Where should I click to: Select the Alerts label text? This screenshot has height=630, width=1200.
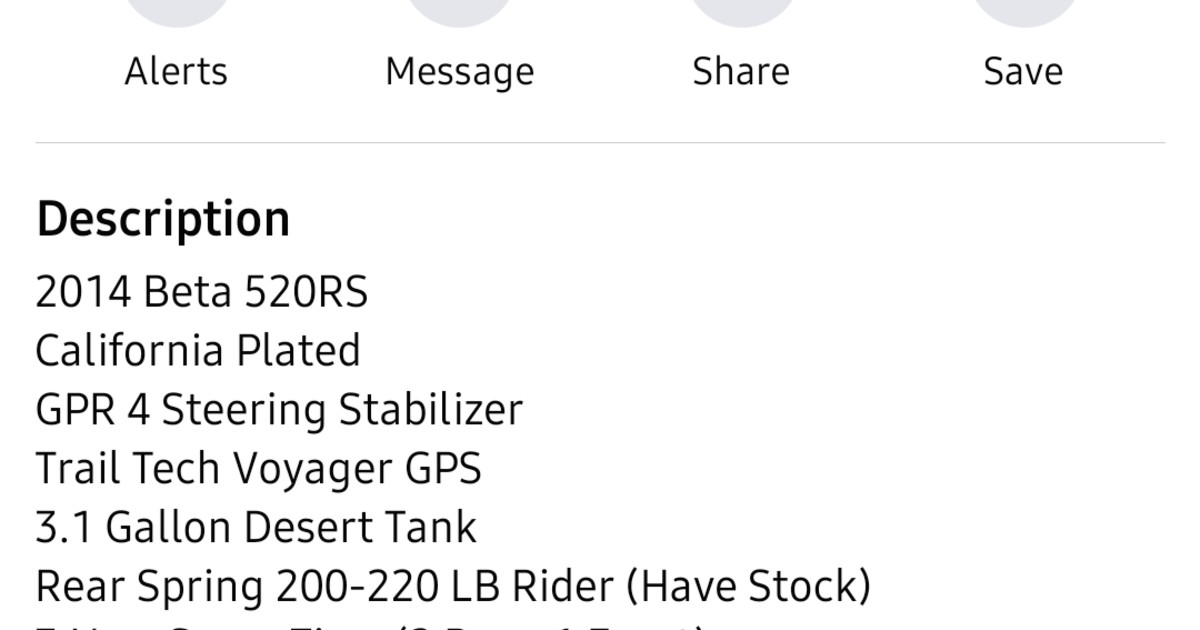pos(176,70)
